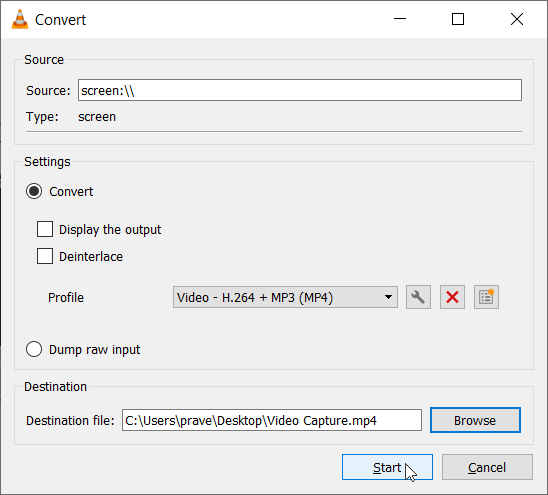
Task: Click into the Source input field
Action: (300, 90)
